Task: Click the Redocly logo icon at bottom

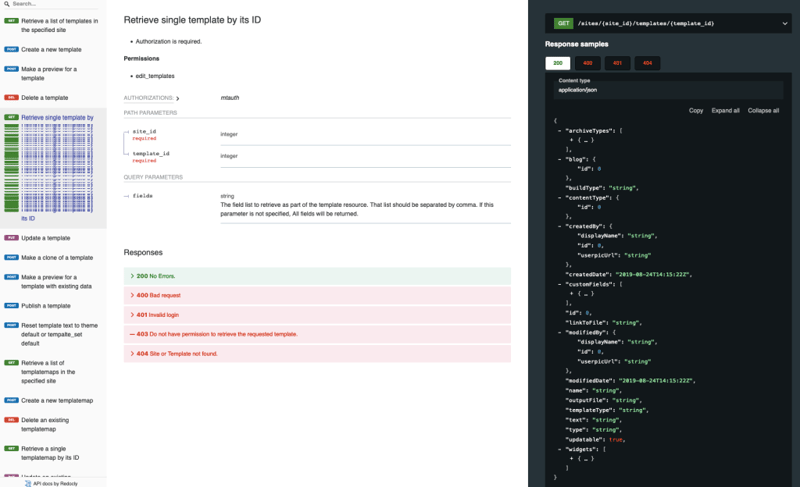Action: 28,482
